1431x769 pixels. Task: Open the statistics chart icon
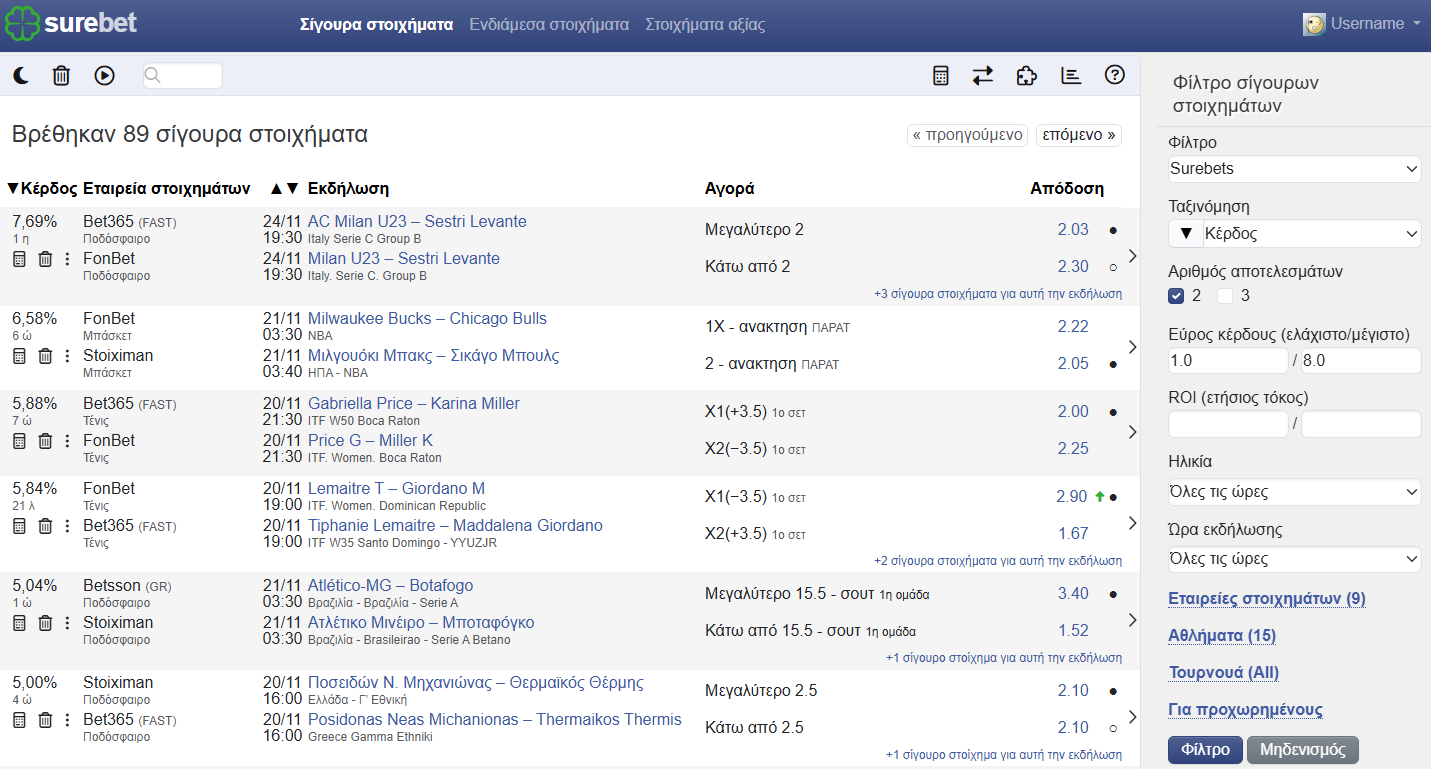coord(1071,75)
